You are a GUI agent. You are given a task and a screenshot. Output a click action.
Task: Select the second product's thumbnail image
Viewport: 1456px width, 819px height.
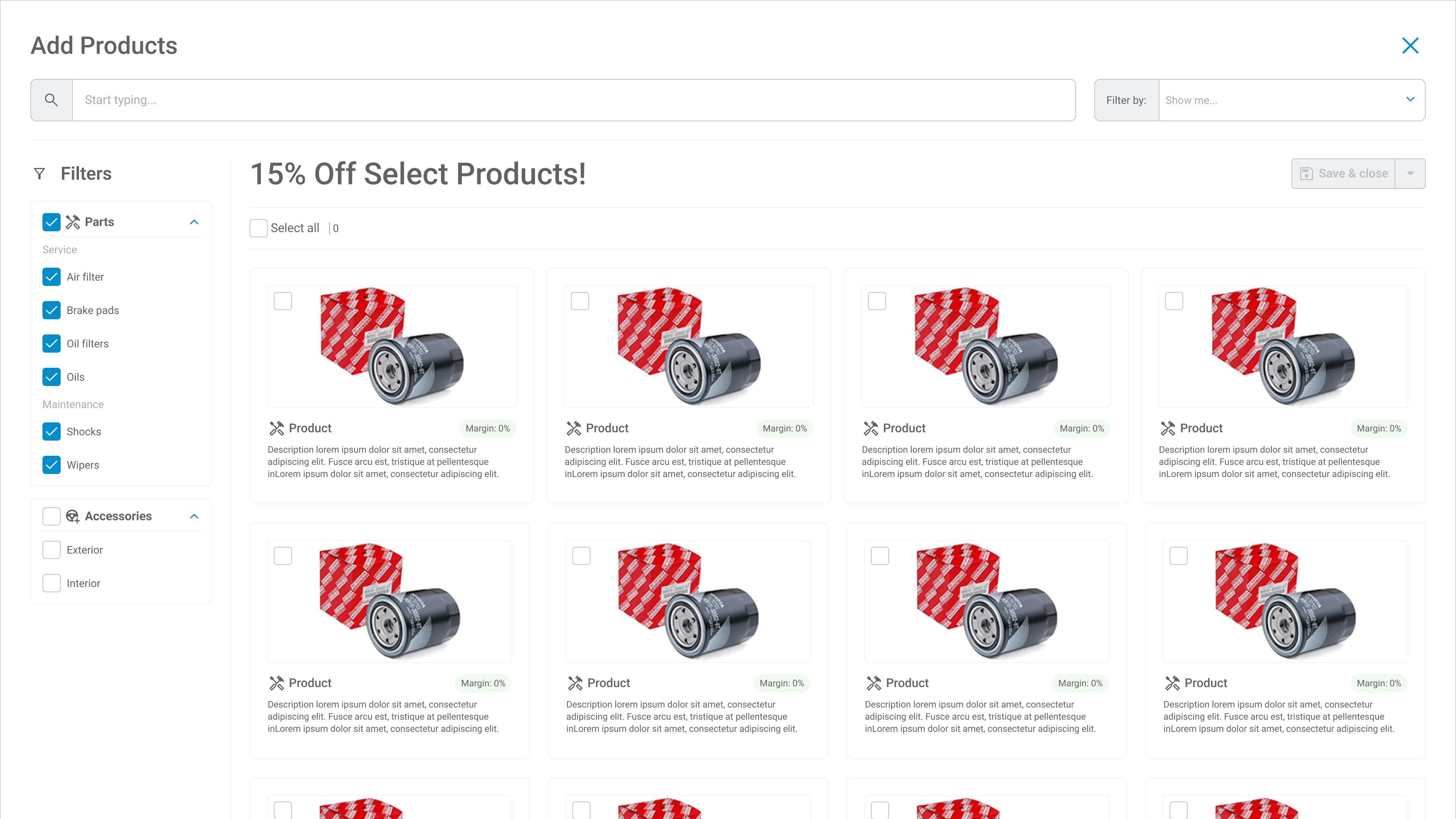pos(689,346)
